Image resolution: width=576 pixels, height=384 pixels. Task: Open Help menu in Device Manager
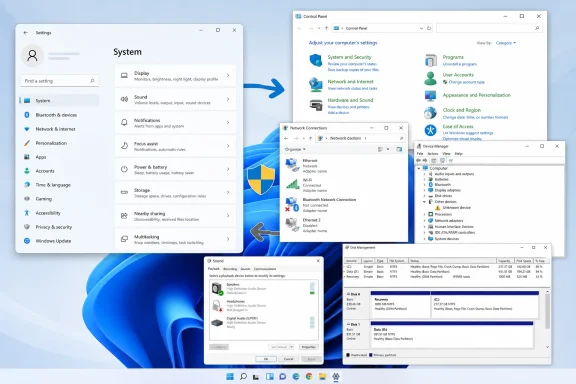pos(459,154)
